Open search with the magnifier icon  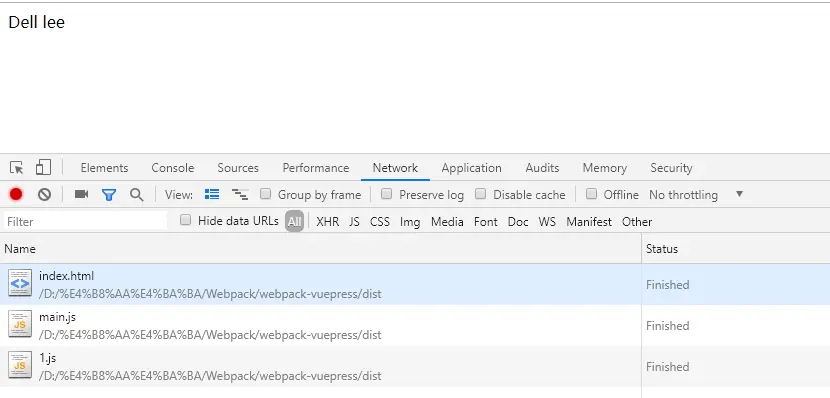137,195
